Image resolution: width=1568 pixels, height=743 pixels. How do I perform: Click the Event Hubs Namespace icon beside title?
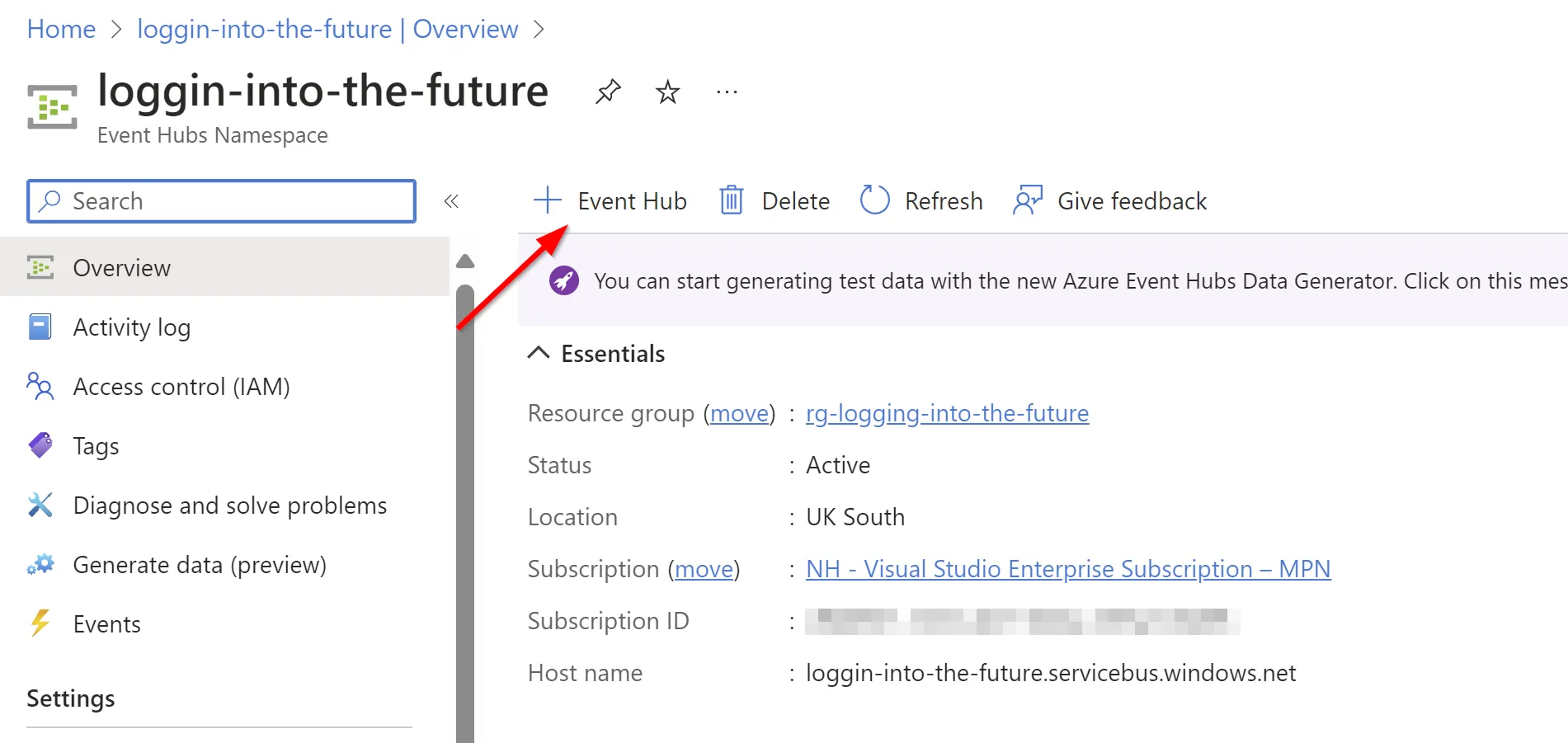point(52,106)
